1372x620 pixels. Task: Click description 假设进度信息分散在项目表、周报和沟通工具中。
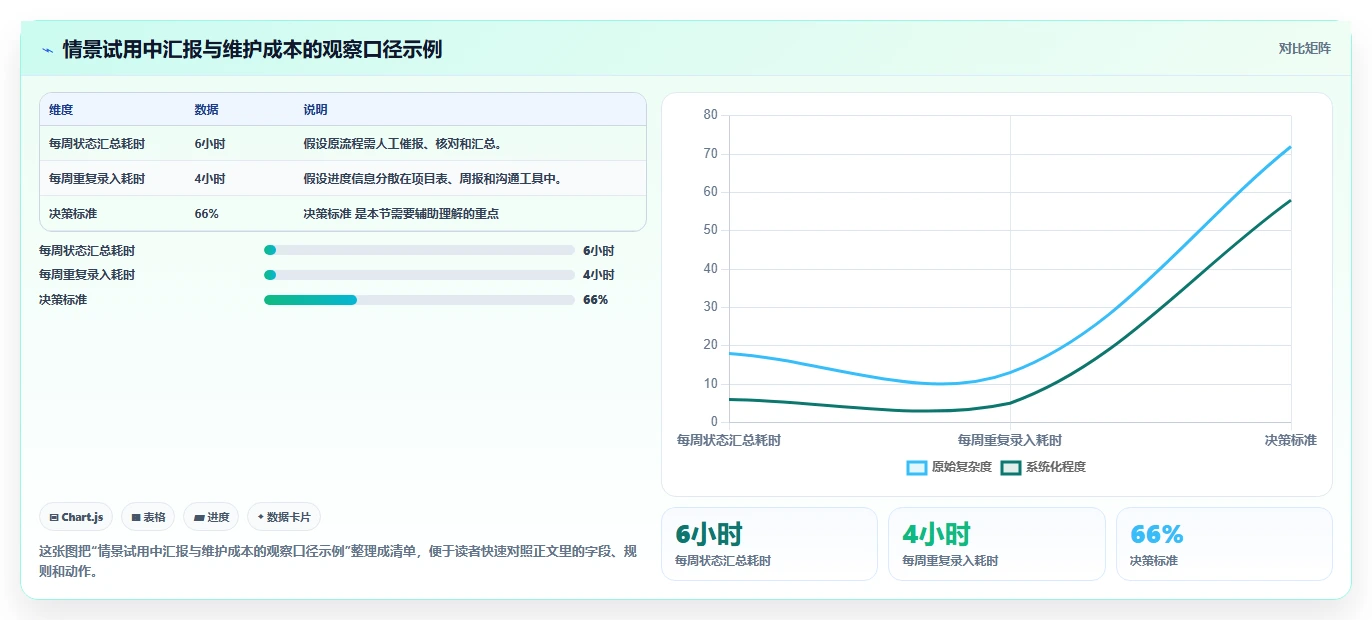(x=433, y=179)
